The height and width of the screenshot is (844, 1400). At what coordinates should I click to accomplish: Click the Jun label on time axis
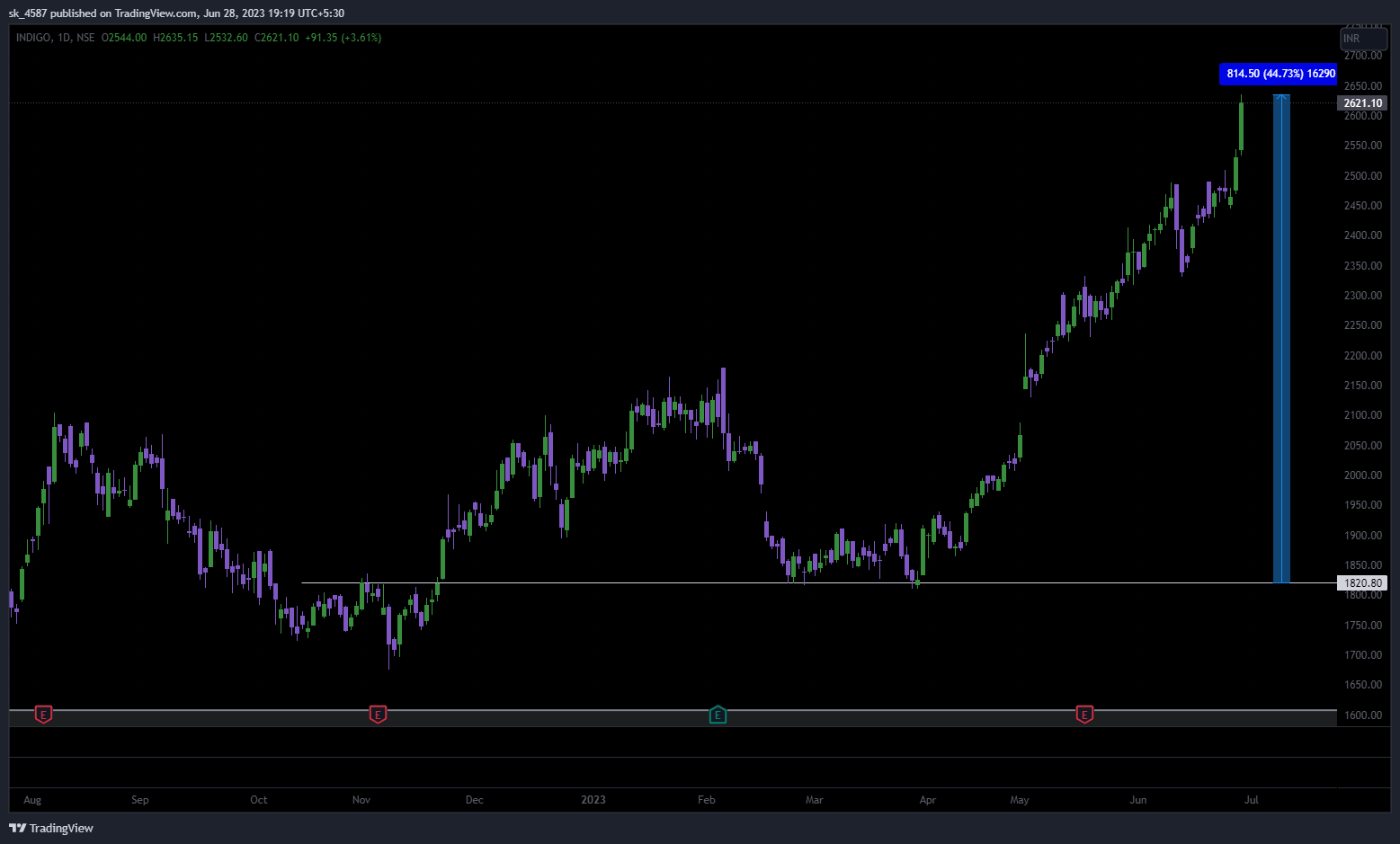(x=1138, y=800)
